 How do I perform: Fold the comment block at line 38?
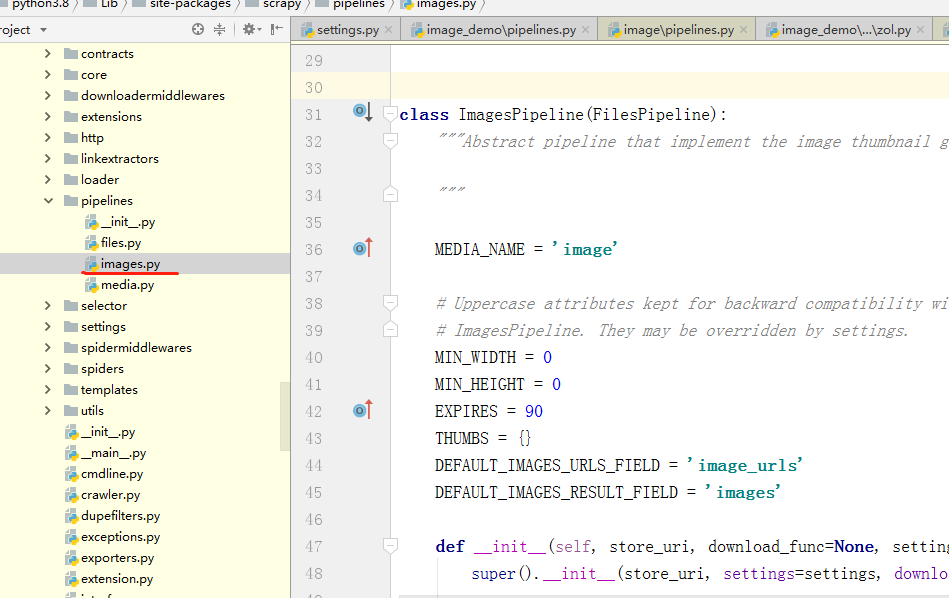(390, 303)
